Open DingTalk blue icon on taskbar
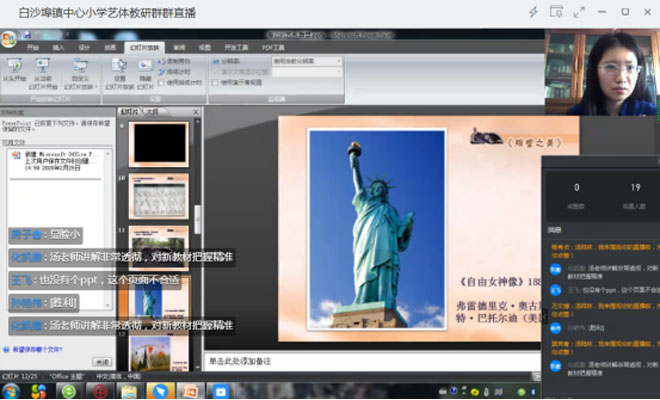The width and height of the screenshot is (660, 400). 160,392
